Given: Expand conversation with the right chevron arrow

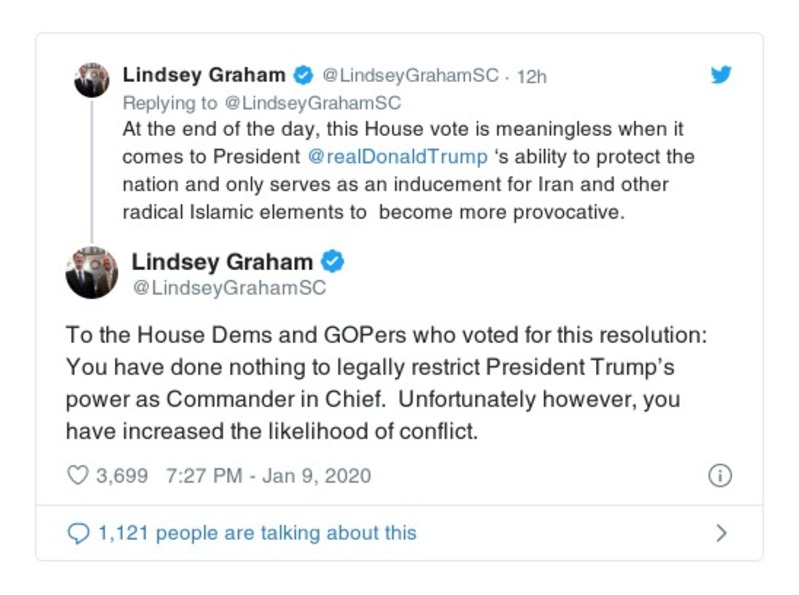Looking at the screenshot, I should [x=721, y=533].
